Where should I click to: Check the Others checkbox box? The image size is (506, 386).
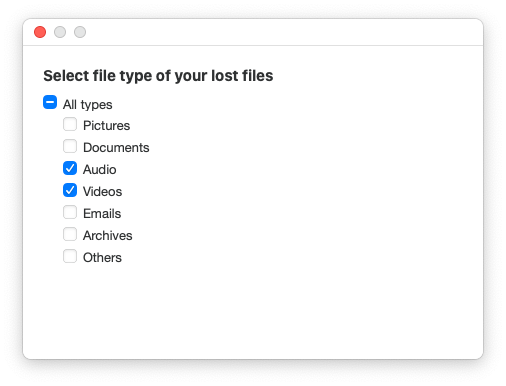coord(70,256)
